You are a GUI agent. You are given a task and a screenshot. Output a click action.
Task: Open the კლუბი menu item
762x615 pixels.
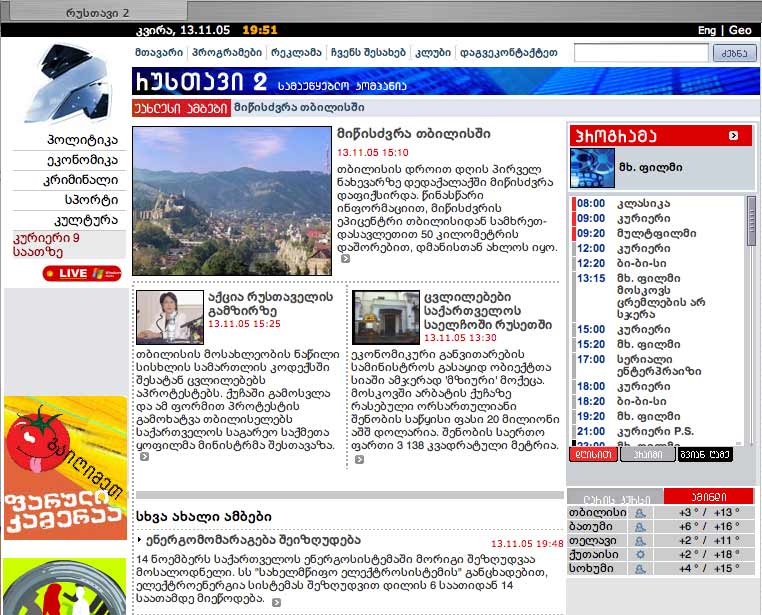[433, 52]
